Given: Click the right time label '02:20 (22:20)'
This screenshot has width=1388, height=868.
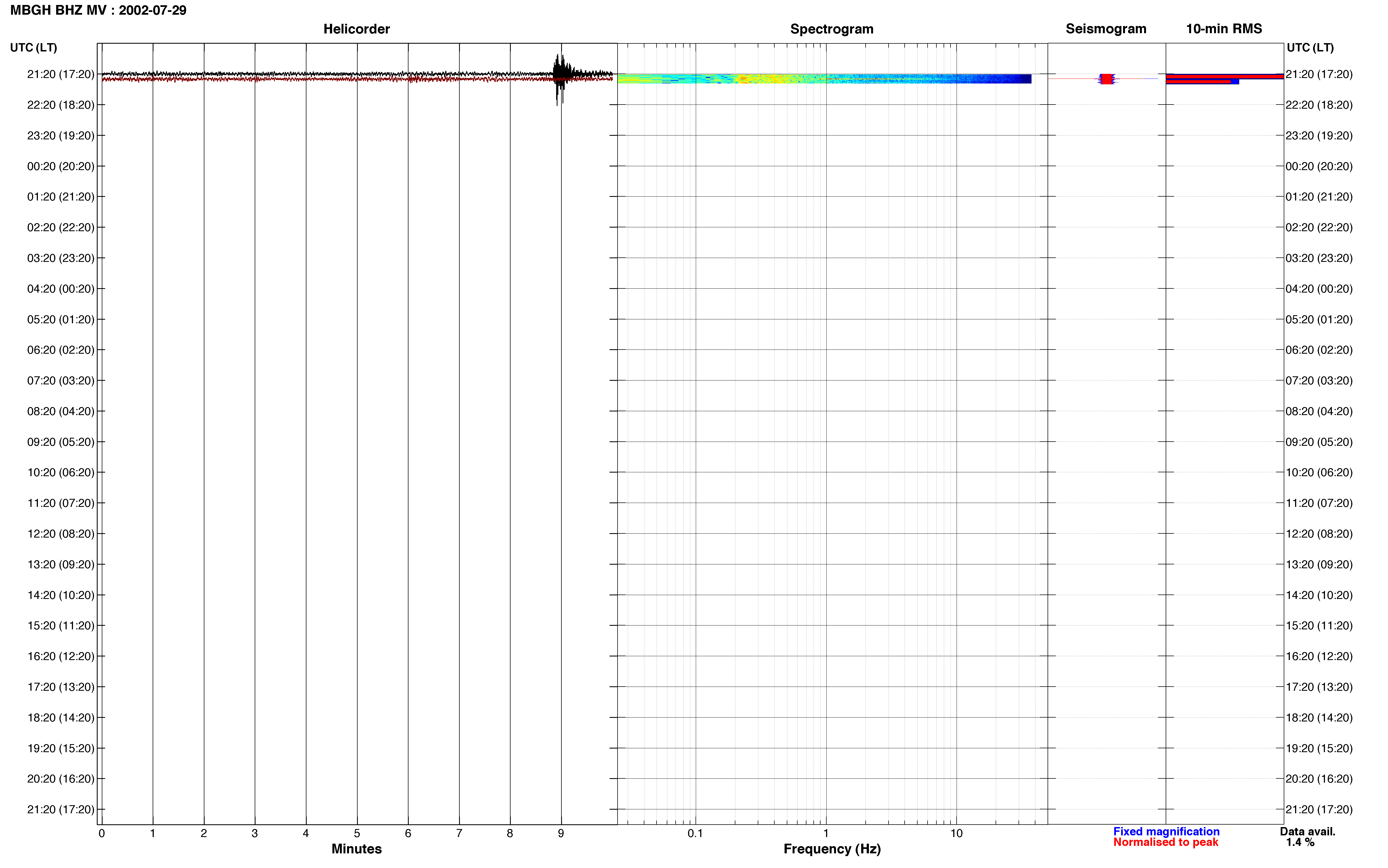Looking at the screenshot, I should click(x=1319, y=227).
